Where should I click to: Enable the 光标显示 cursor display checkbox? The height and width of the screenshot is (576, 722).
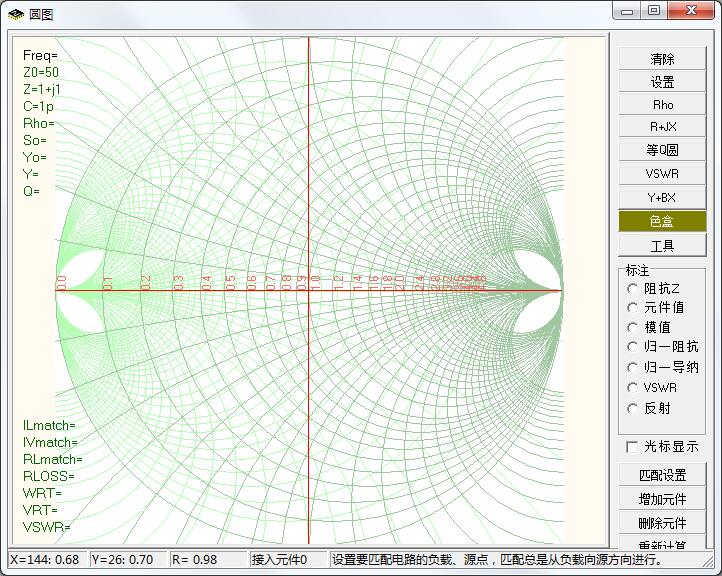click(x=632, y=447)
